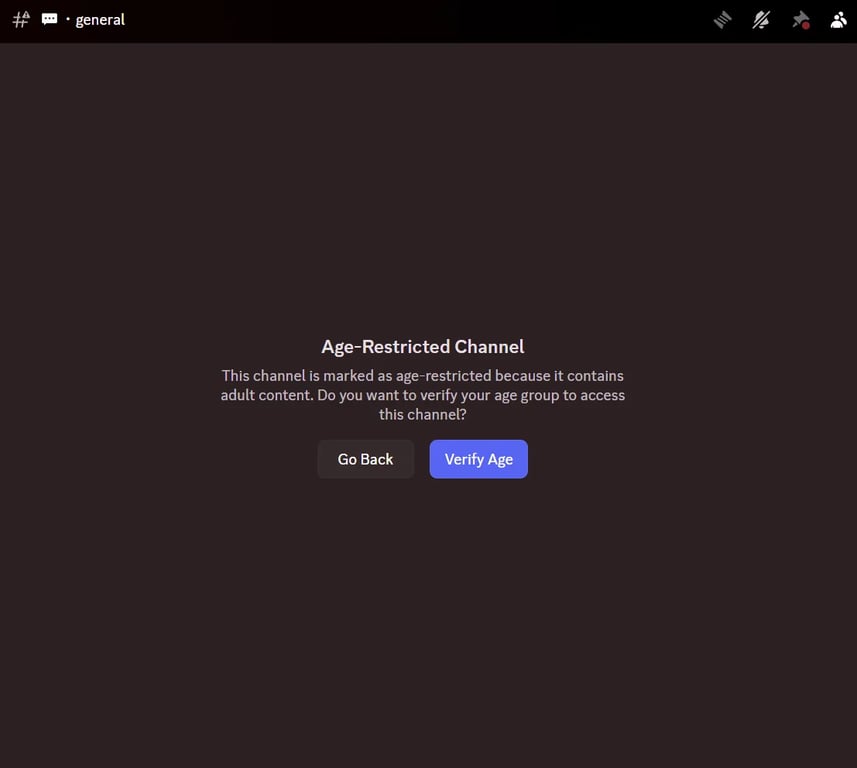Viewport: 857px width, 768px height.
Task: Click the slashed bell to unmute channel
Action: [x=761, y=19]
